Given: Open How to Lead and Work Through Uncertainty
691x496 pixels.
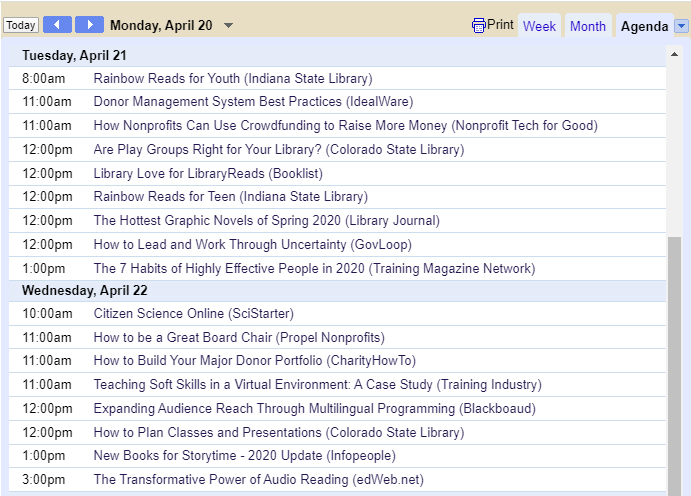Looking at the screenshot, I should [x=253, y=244].
